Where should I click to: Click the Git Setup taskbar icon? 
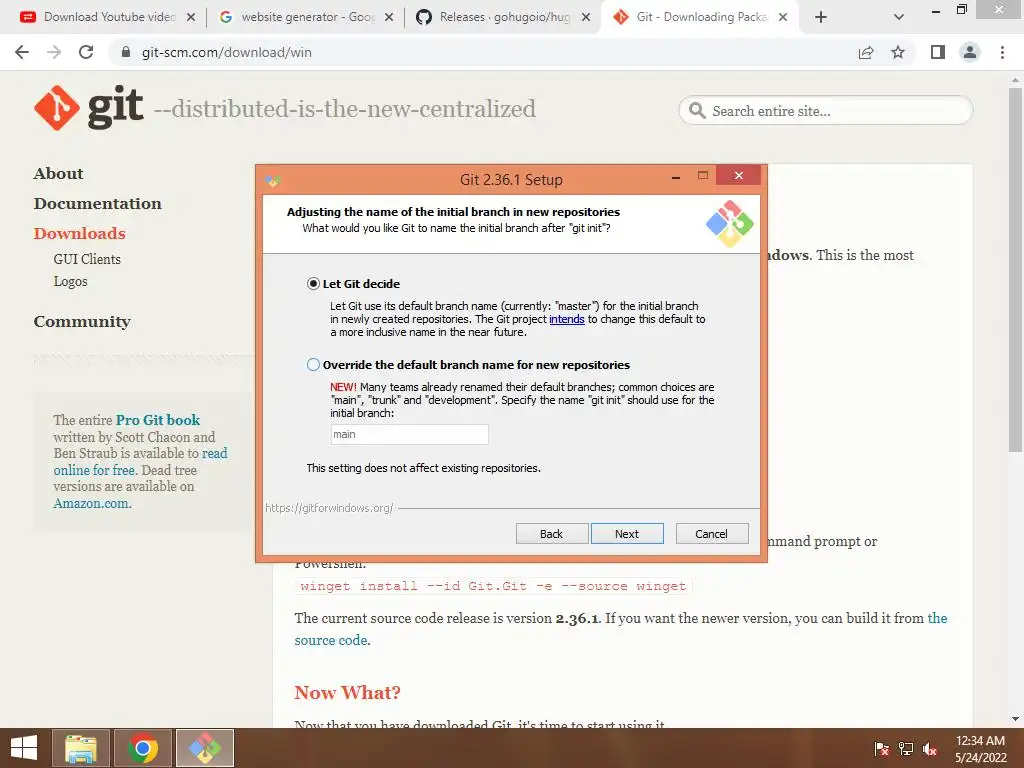click(205, 748)
